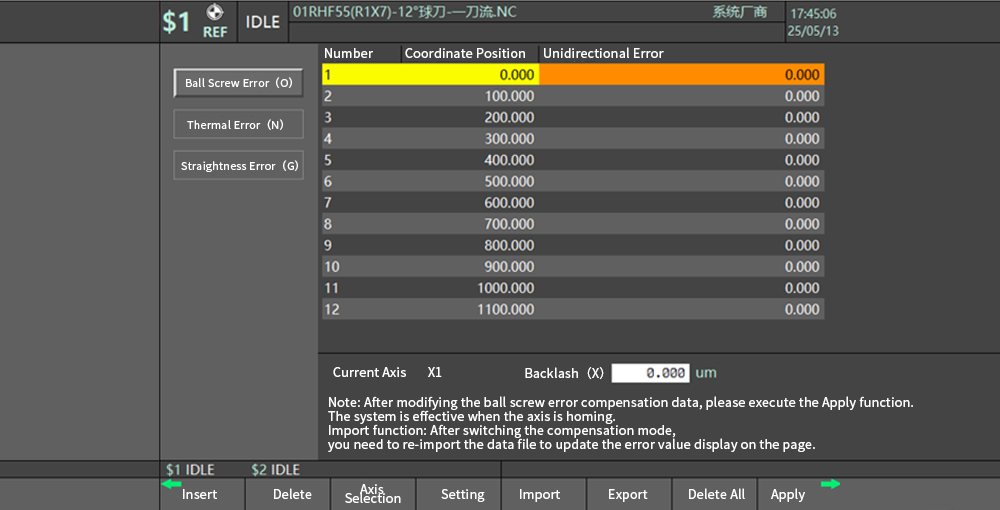Click the green left arrow page icon

[x=171, y=484]
